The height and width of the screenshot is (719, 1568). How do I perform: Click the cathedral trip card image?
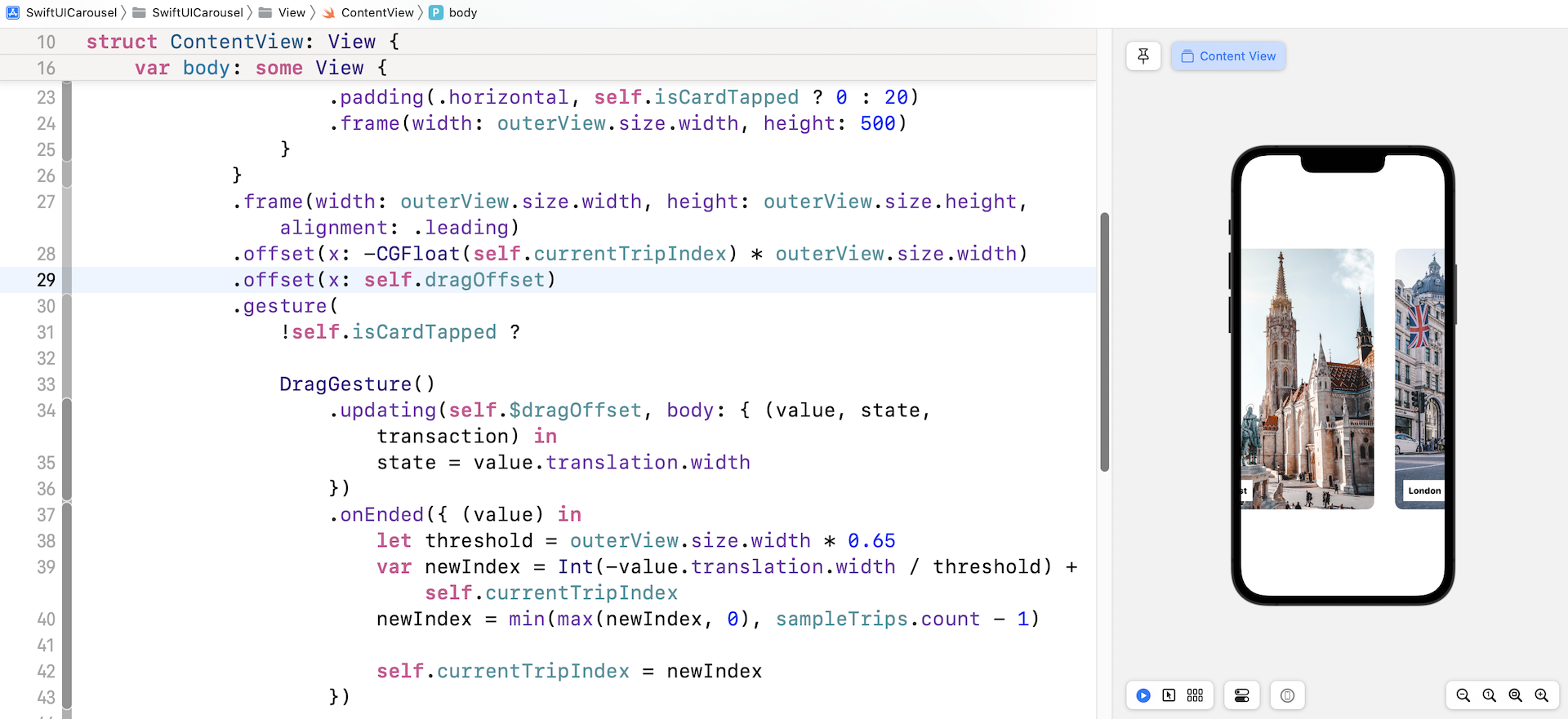pyautogui.click(x=1307, y=375)
